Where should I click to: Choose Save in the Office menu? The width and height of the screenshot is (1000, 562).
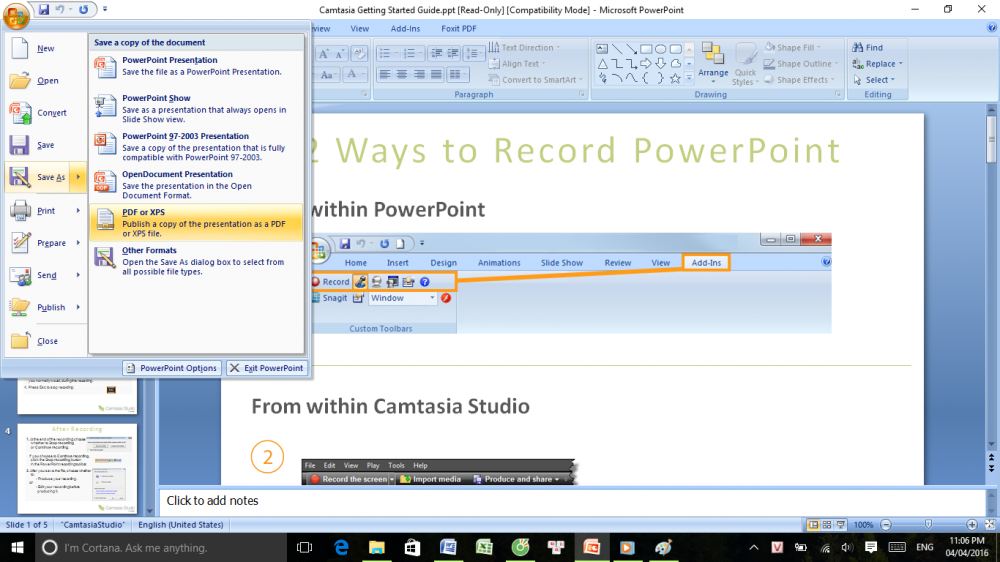click(45, 145)
